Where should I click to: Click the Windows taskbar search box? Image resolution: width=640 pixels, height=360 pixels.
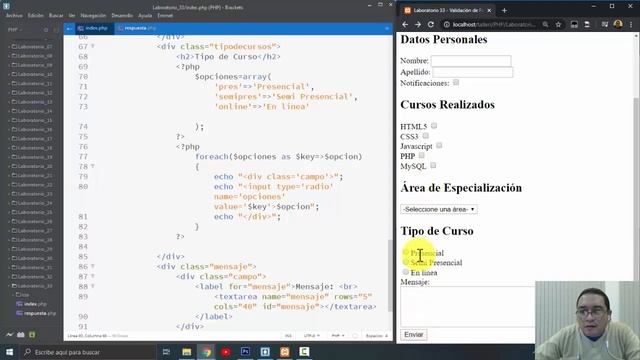point(88,352)
